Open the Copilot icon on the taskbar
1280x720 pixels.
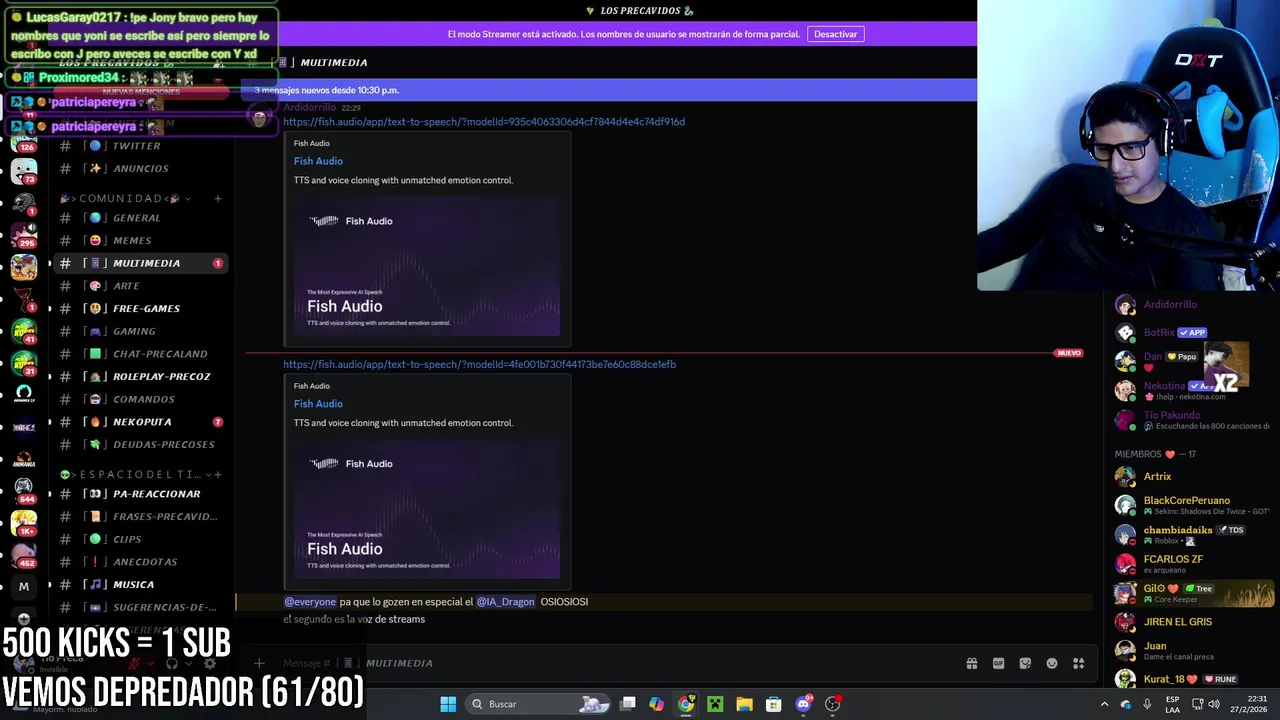656,704
